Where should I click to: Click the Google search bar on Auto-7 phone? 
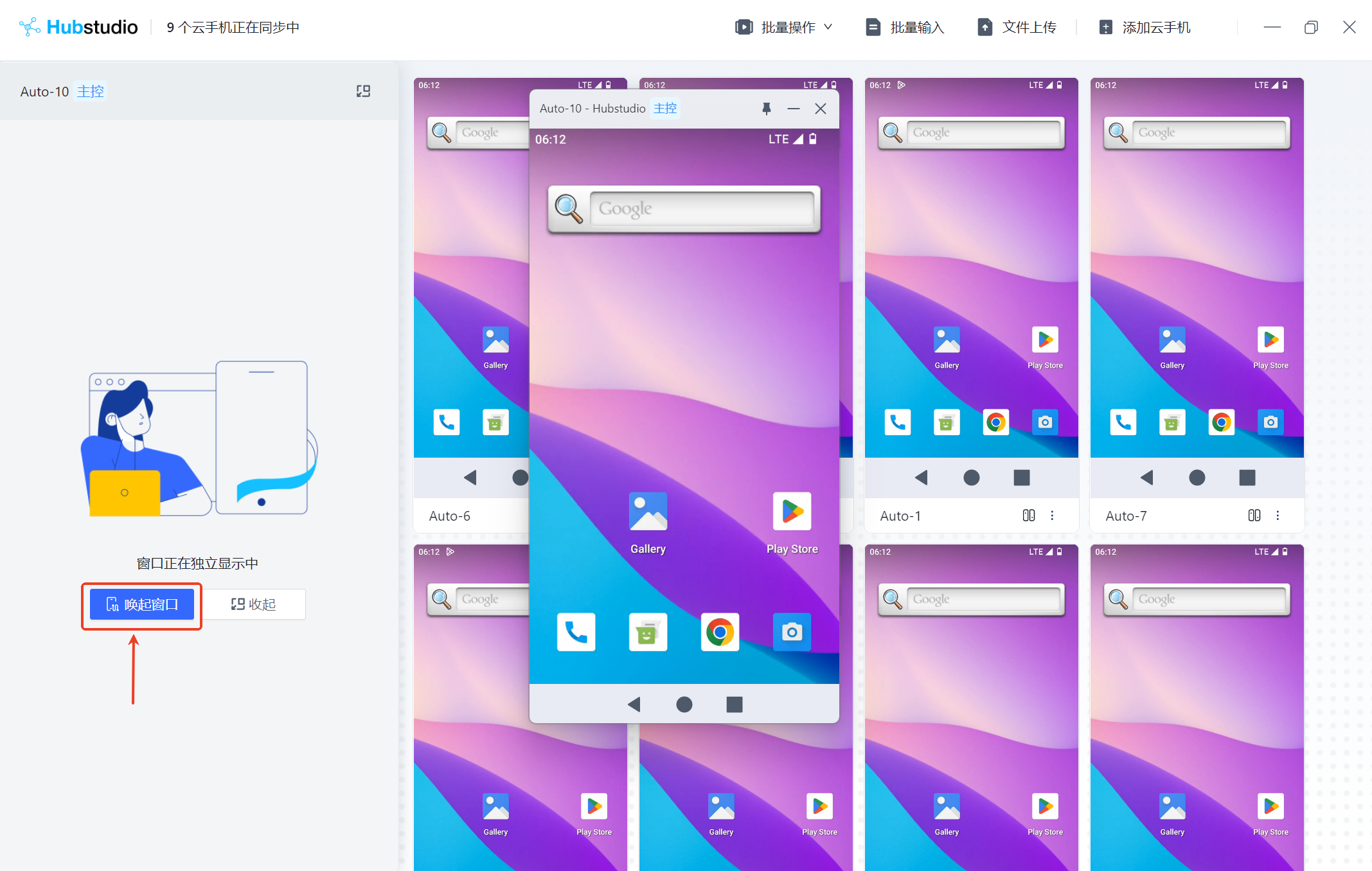(1197, 132)
